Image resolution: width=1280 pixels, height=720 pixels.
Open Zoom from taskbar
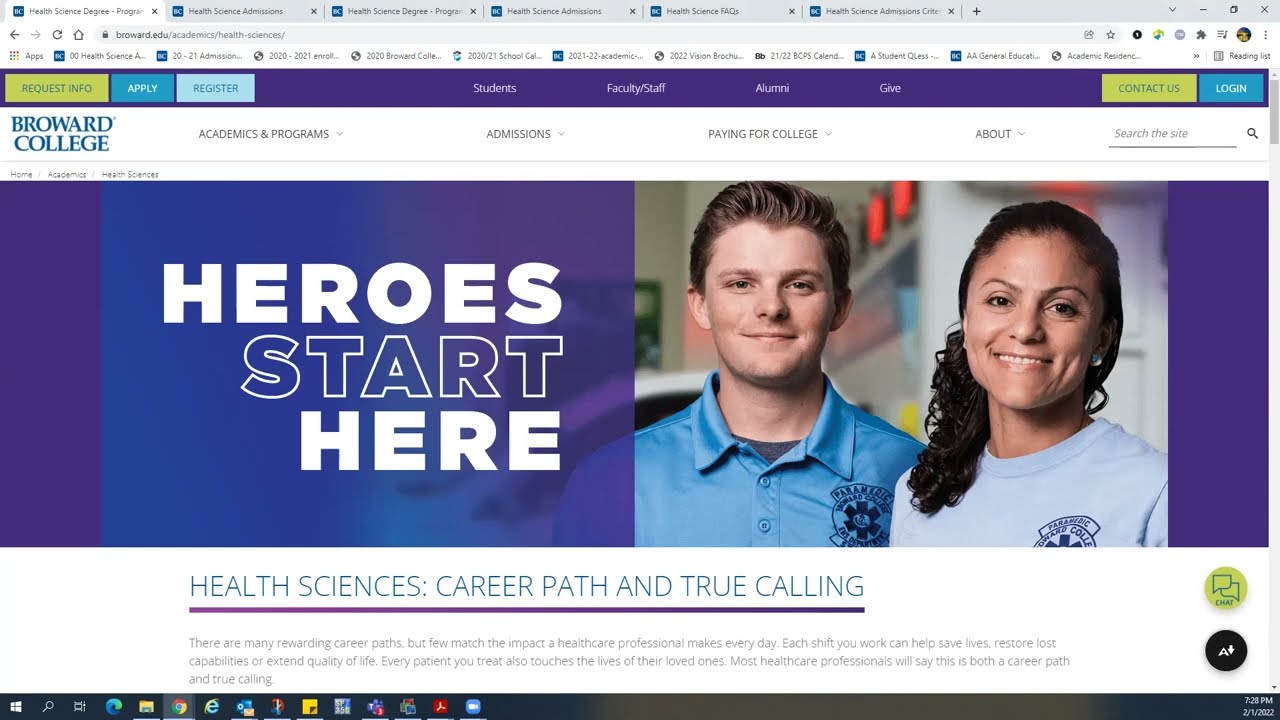pyautogui.click(x=473, y=707)
